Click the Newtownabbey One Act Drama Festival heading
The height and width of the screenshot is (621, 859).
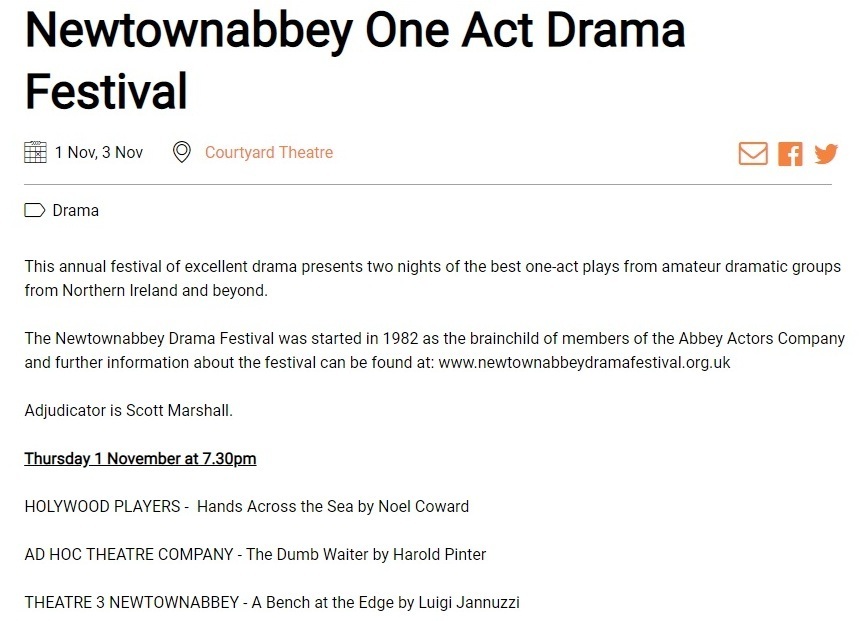tap(355, 60)
